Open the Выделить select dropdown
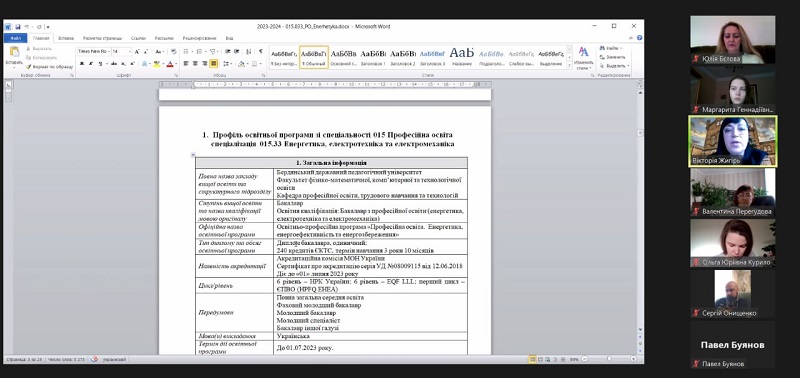Viewport: 800px width, 378px height. pyautogui.click(x=614, y=66)
